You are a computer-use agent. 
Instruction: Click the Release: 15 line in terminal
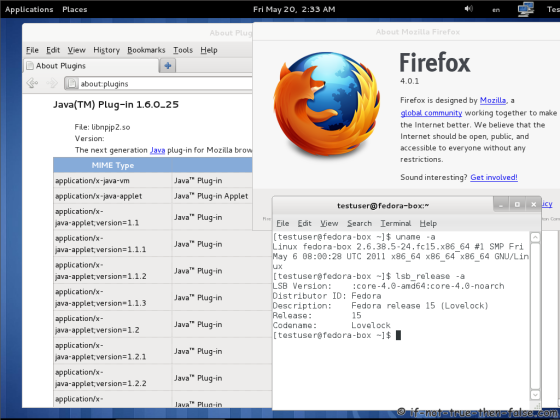(317, 315)
